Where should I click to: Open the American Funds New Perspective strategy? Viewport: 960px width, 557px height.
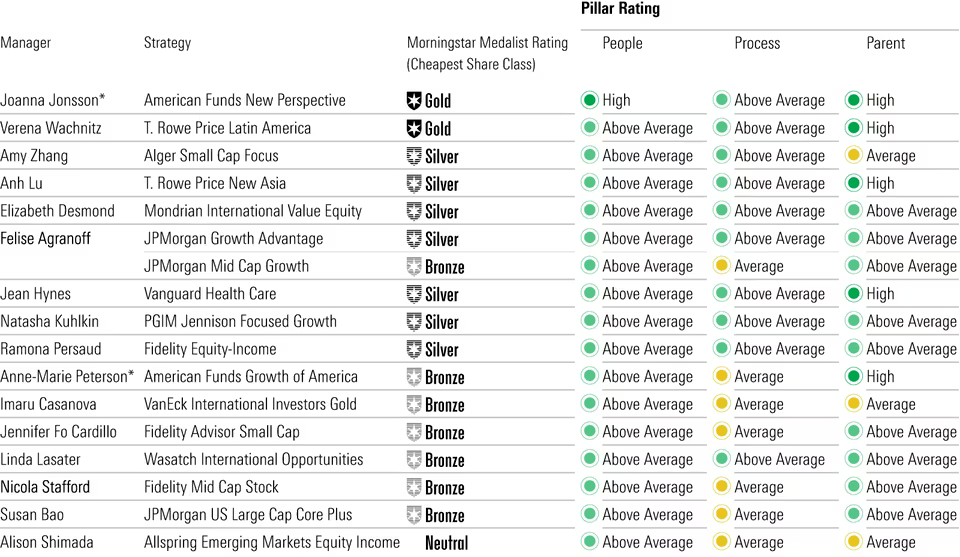[244, 100]
